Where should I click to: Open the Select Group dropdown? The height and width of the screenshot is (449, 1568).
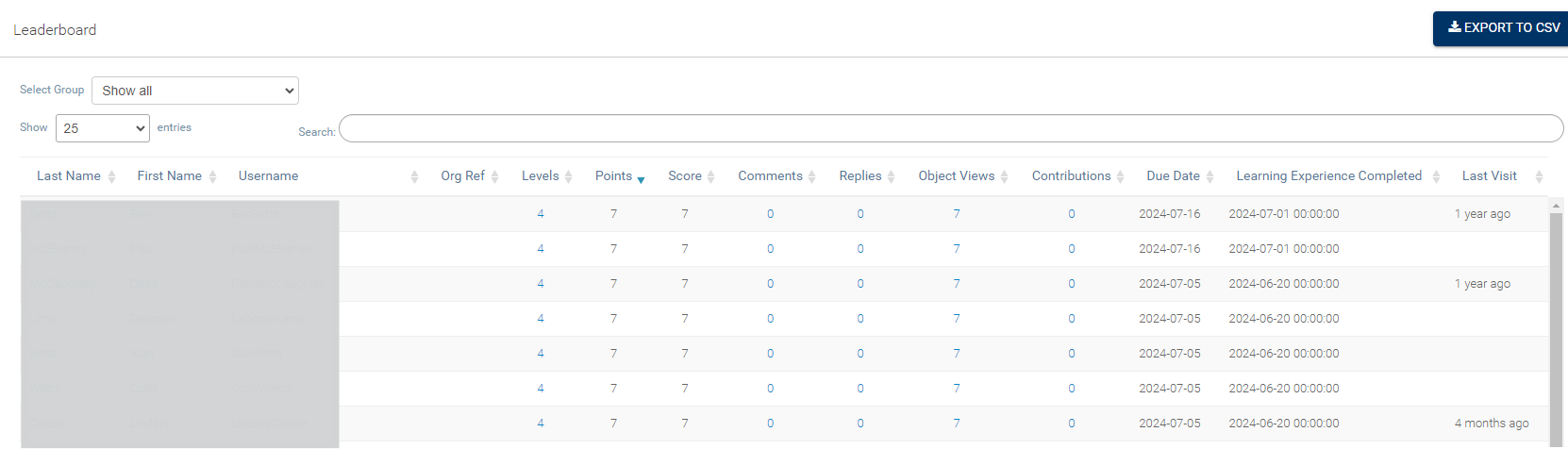pos(195,91)
